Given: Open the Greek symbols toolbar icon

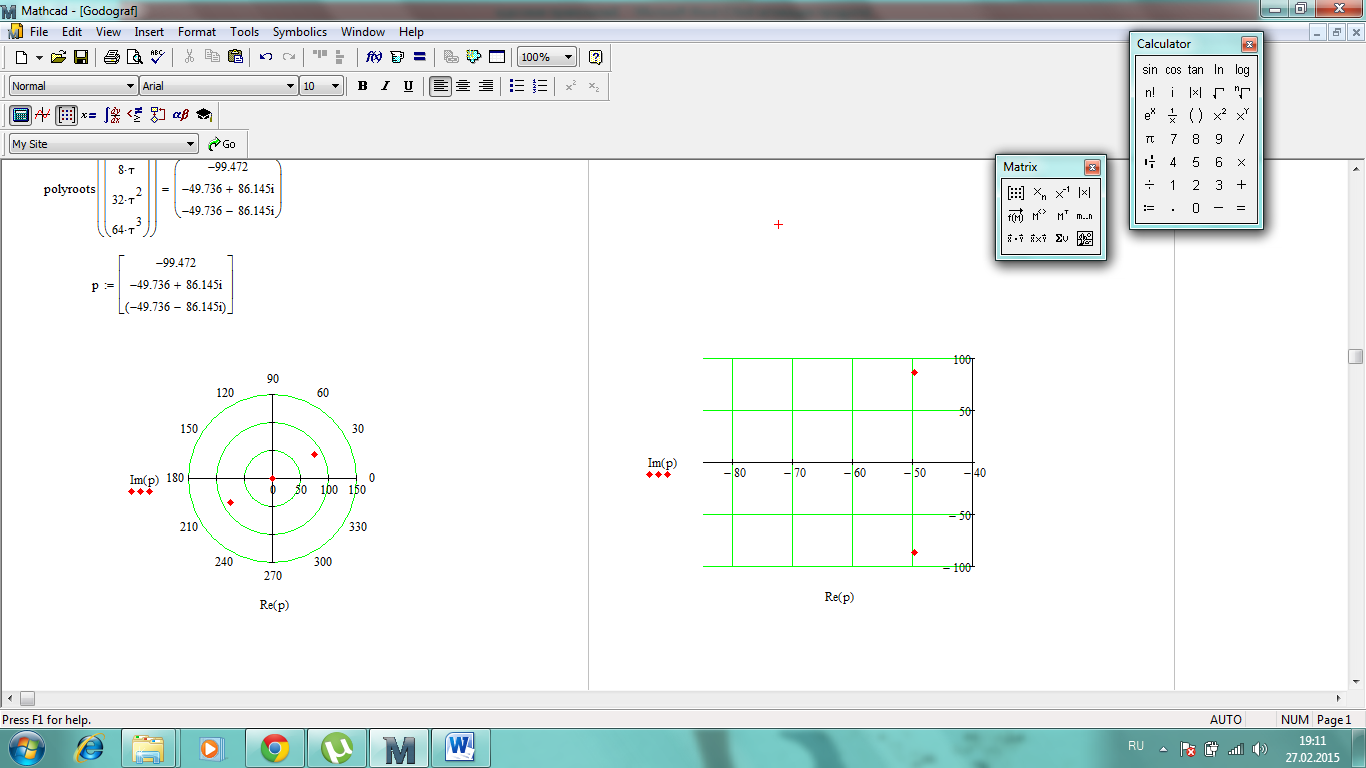Looking at the screenshot, I should click(180, 115).
